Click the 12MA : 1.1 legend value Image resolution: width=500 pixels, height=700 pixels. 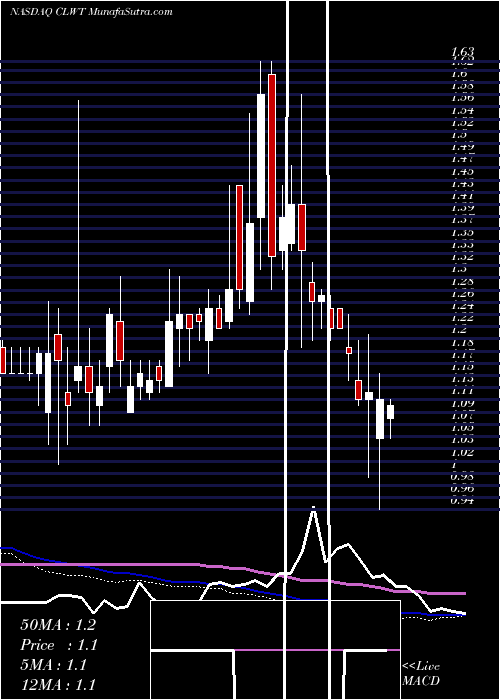click(x=58, y=685)
